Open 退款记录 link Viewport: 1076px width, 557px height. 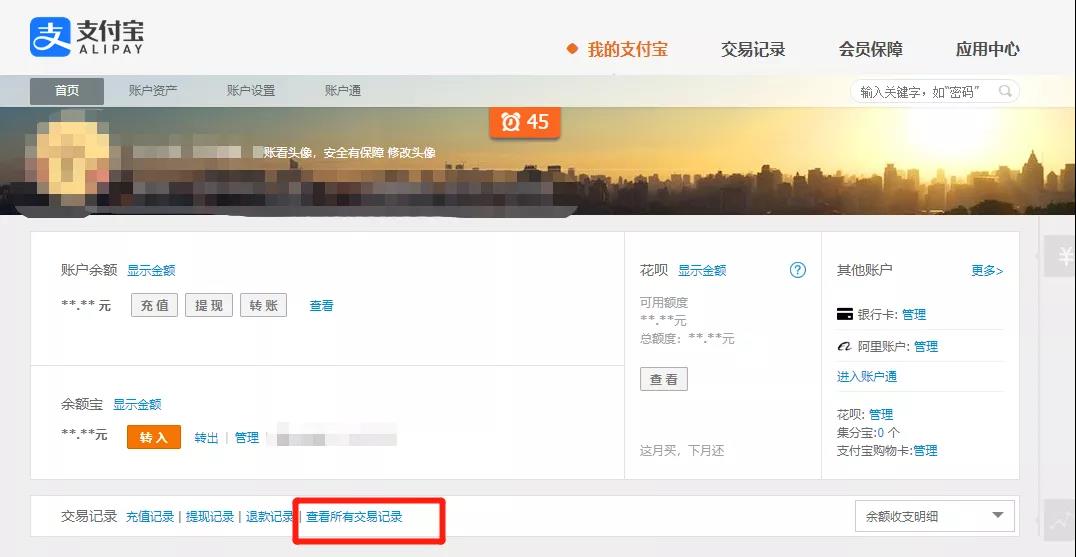pos(270,517)
